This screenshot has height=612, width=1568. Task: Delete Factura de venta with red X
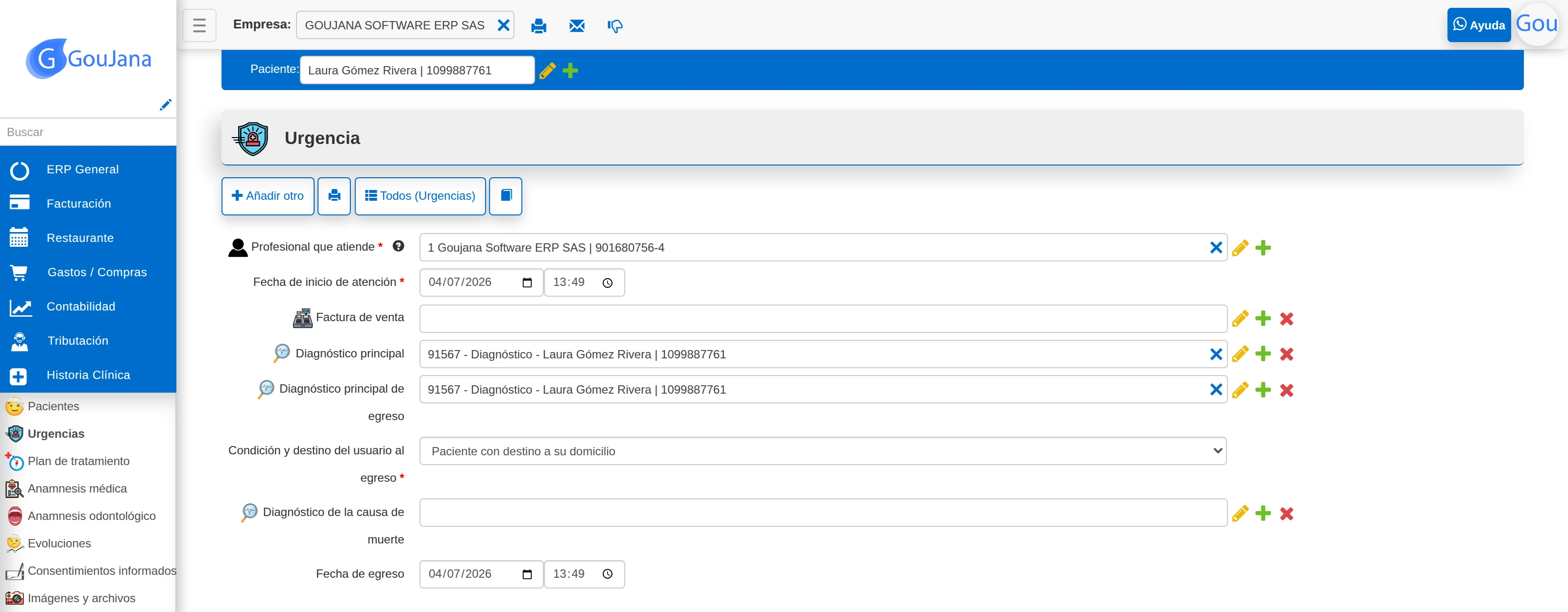[x=1286, y=319]
